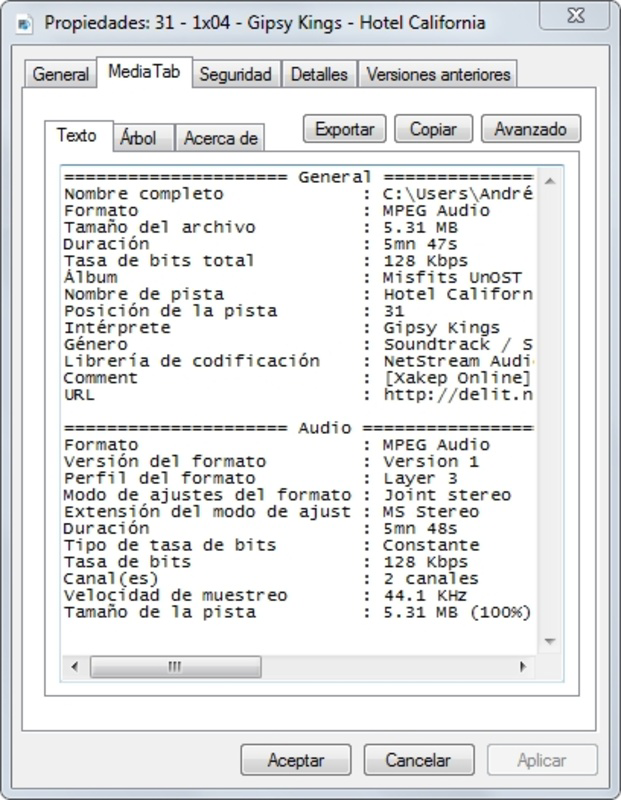Click the 'Layer 3' profile value

[x=420, y=479]
